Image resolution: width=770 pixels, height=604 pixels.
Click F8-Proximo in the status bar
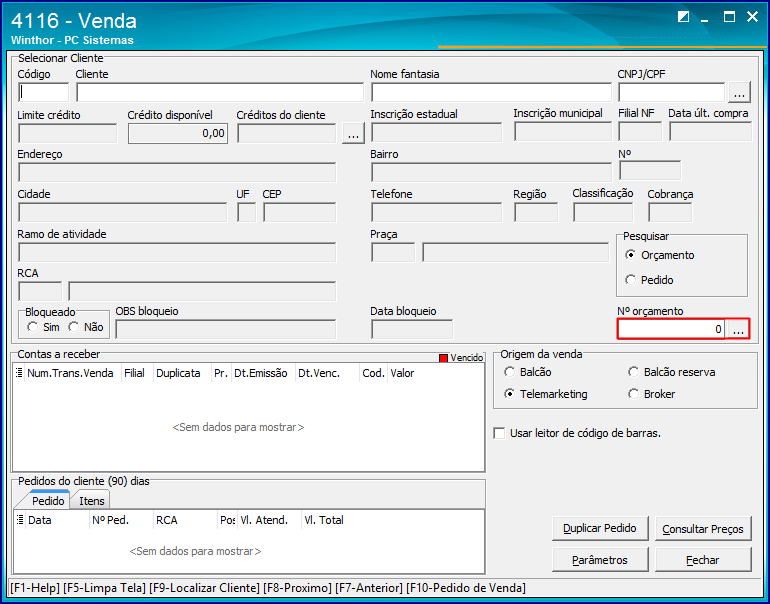pos(297,588)
